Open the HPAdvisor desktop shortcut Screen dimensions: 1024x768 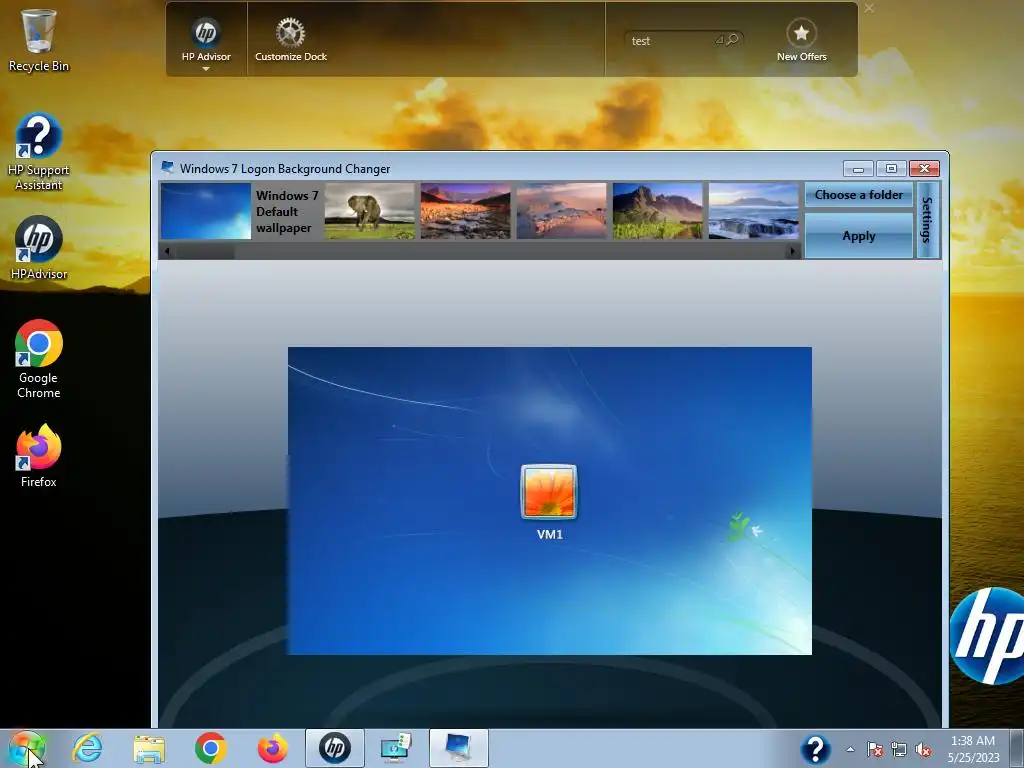39,248
